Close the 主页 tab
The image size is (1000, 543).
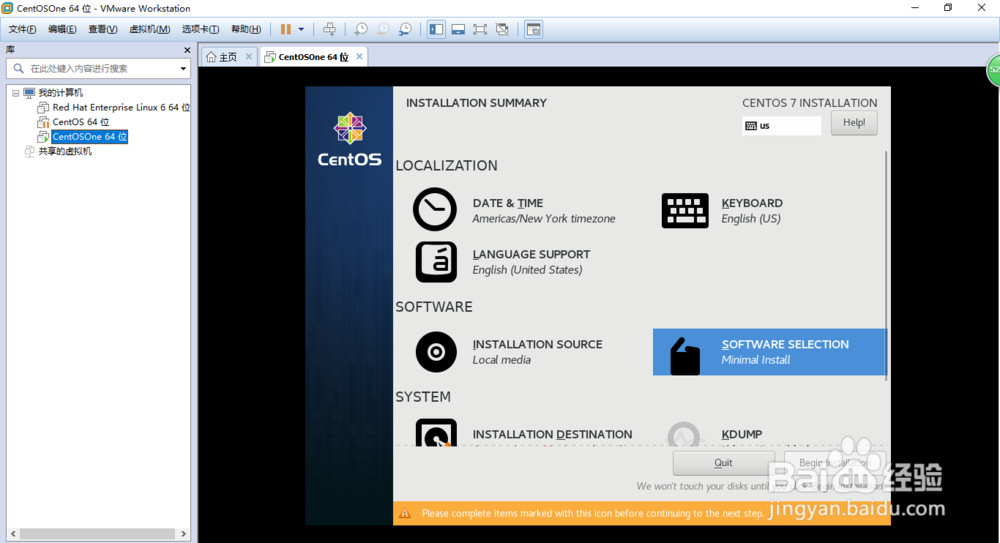click(249, 56)
